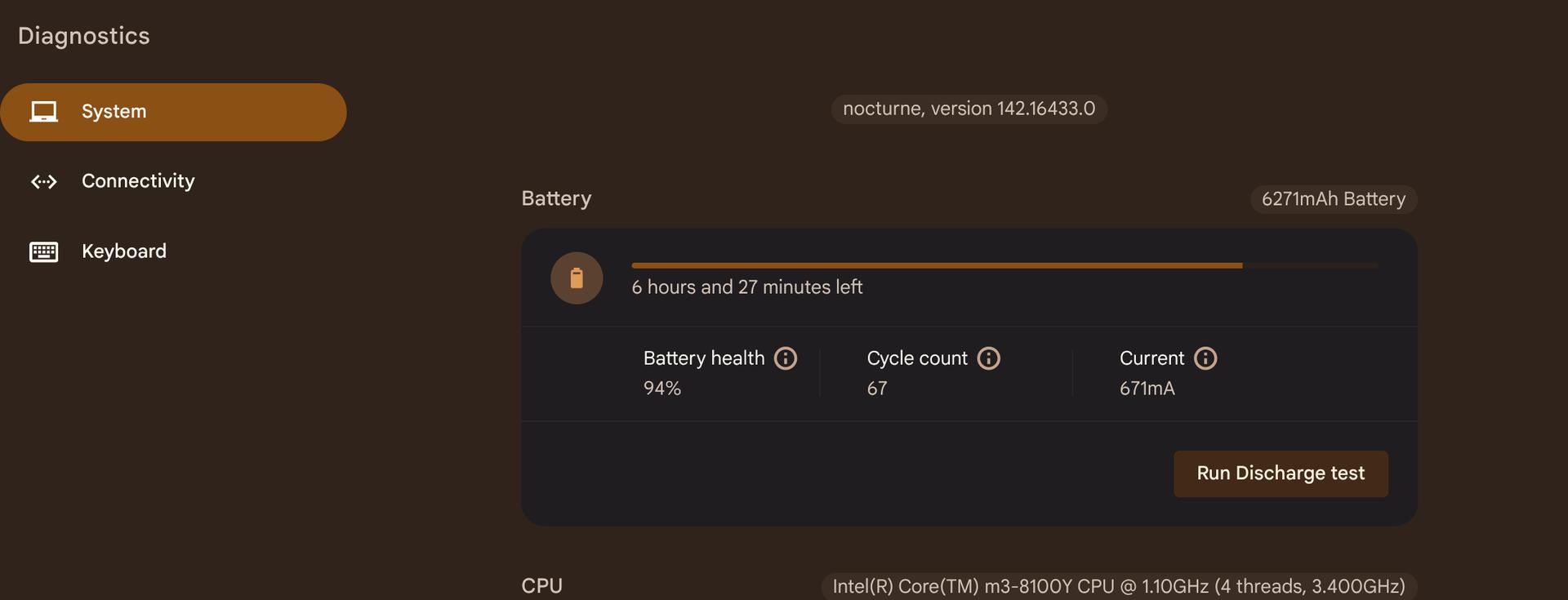Select the System label in the sidebar
Screen dimensions: 1568x600
(114, 112)
